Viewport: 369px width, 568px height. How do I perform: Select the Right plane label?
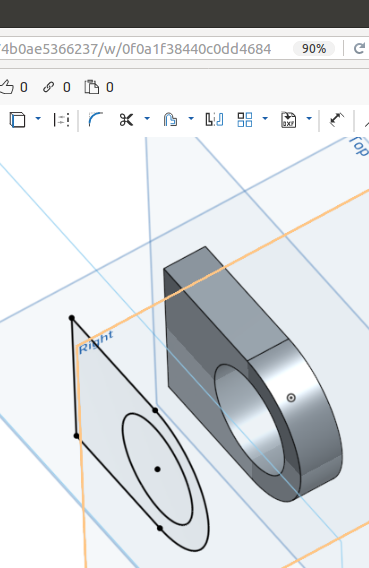pyautogui.click(x=96, y=342)
